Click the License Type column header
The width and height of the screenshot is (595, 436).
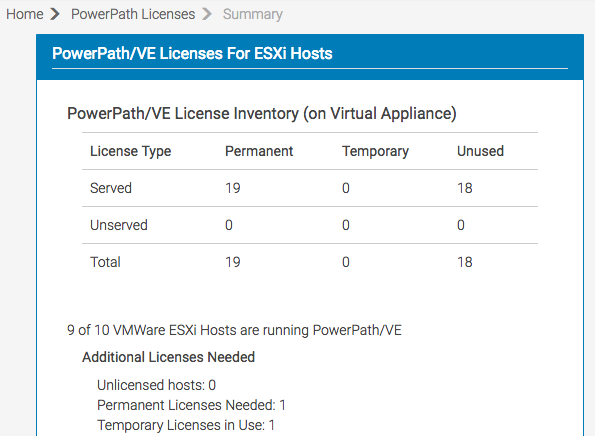pos(131,151)
